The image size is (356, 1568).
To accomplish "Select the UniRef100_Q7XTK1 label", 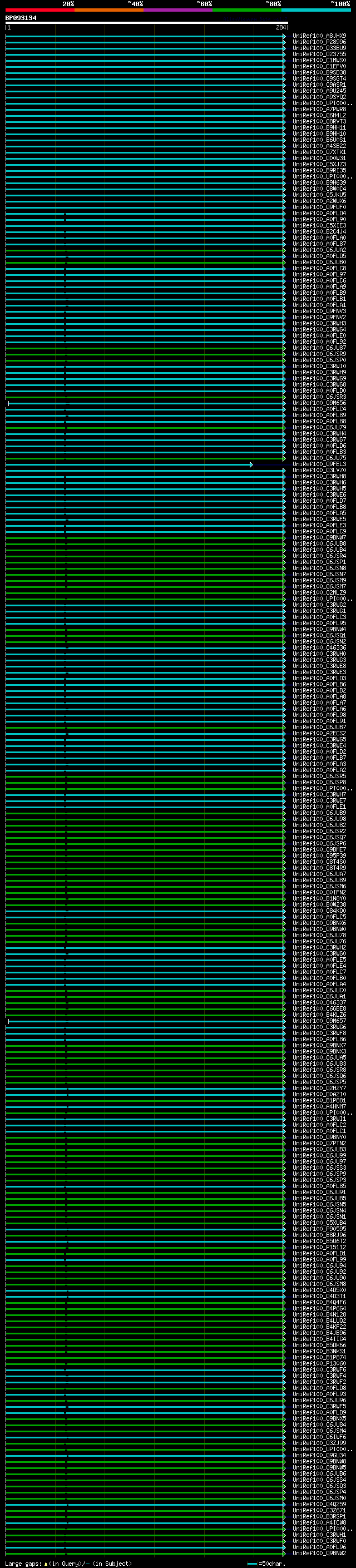I will click(x=319, y=152).
